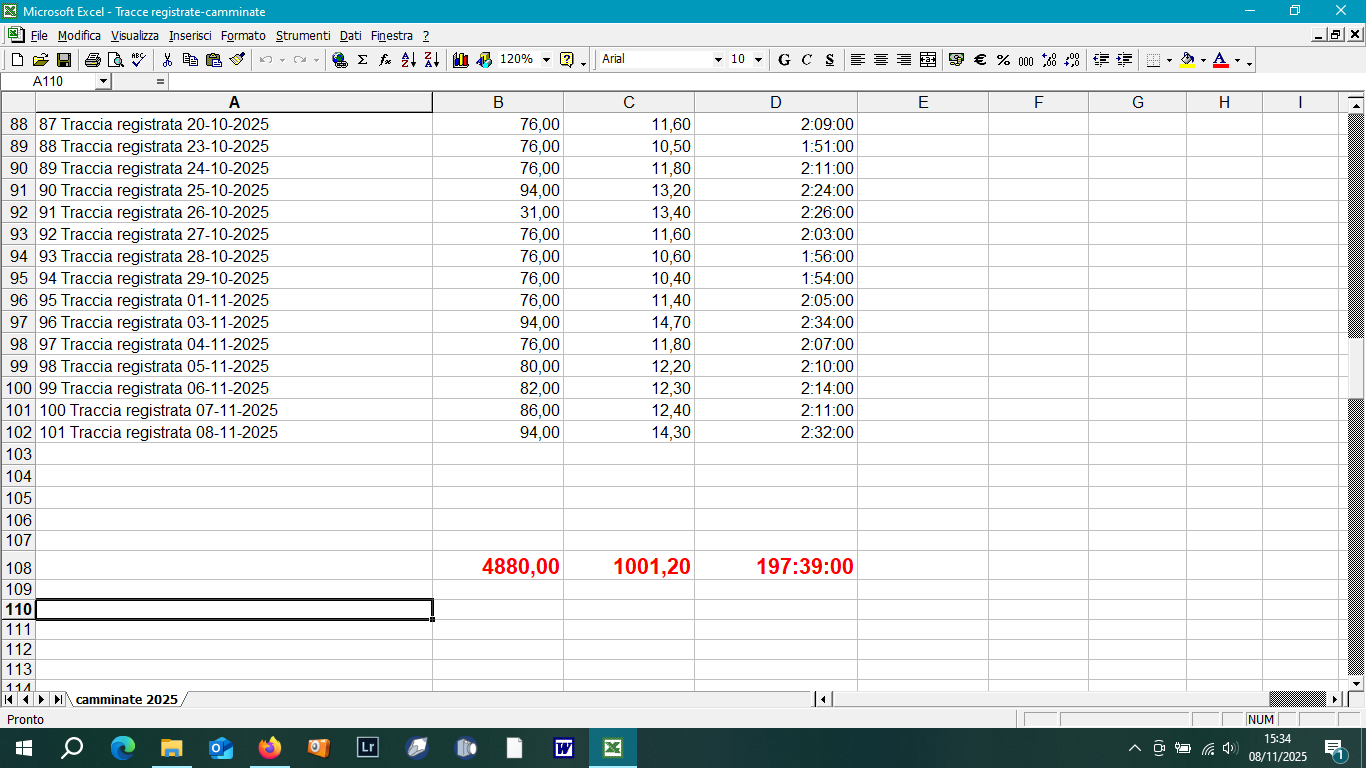Screen dimensions: 1366x768
Task: Launch the Chart Wizard icon
Action: (461, 60)
